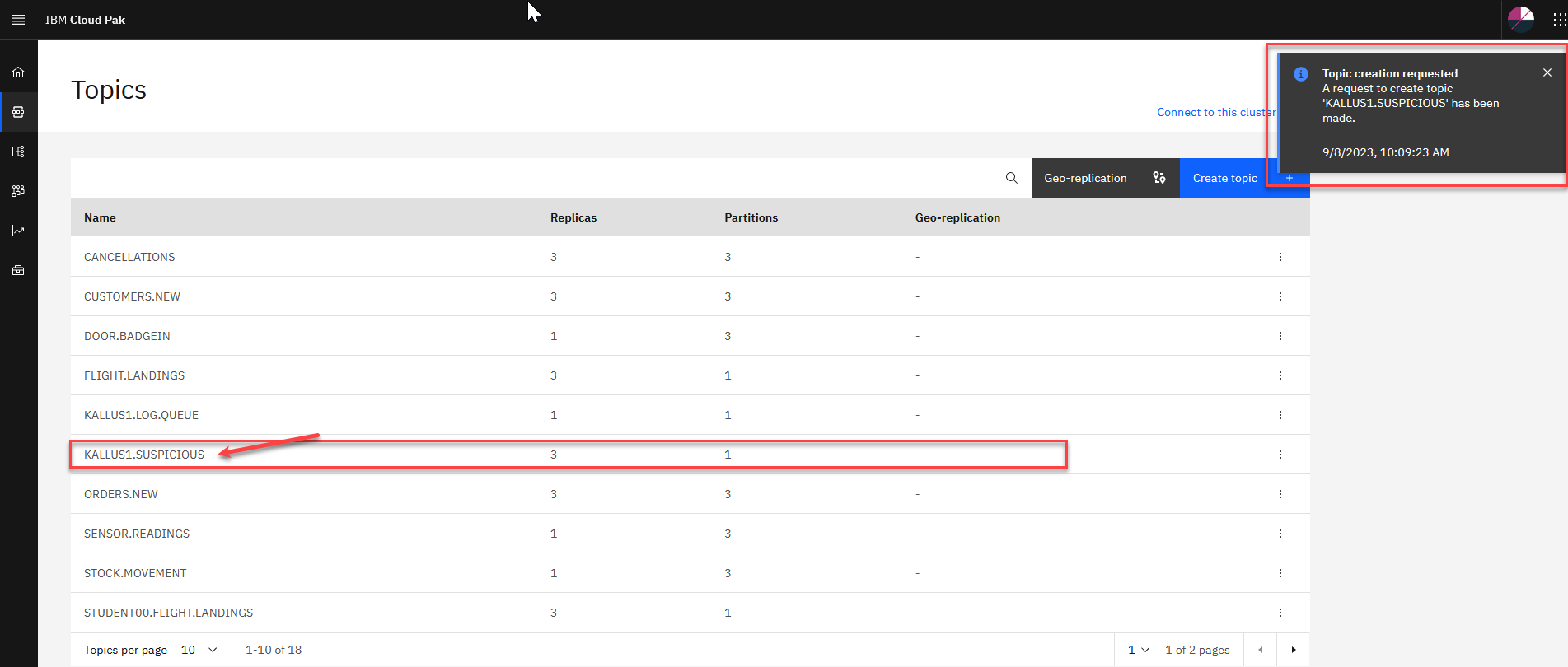1568x667 pixels.
Task: Open the hamburger navigation menu
Action: 18,20
